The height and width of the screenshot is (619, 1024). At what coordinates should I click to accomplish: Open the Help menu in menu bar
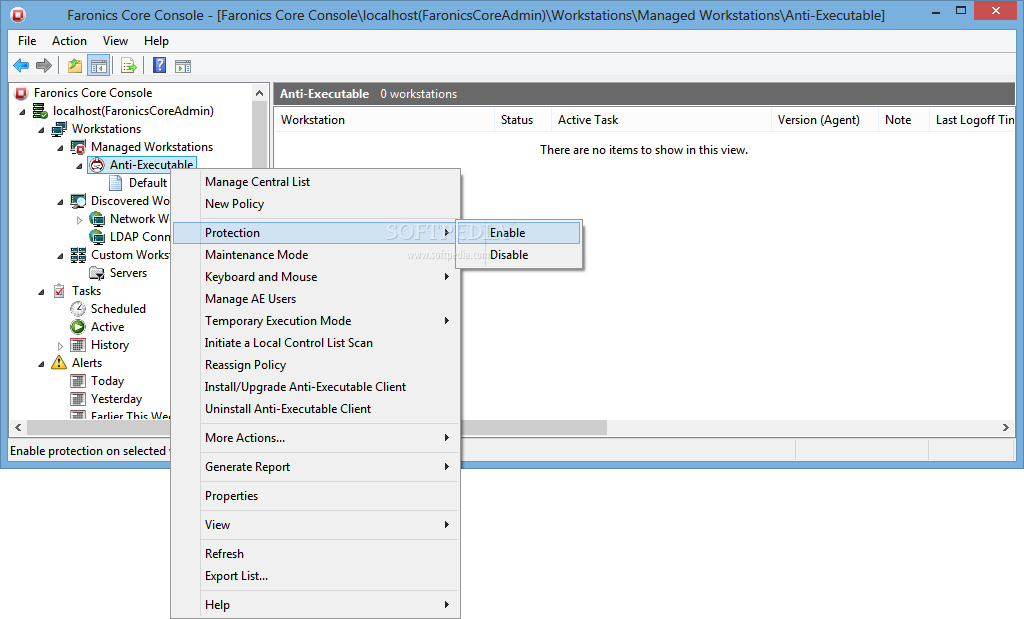tap(156, 40)
